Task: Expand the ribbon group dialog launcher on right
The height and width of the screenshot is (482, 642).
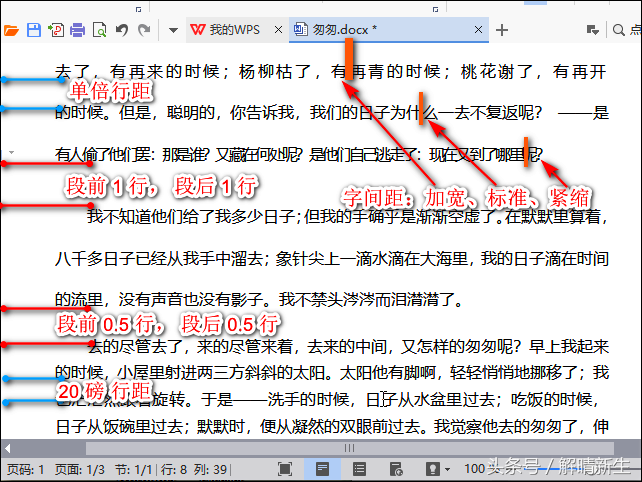Action: tap(435, 9)
